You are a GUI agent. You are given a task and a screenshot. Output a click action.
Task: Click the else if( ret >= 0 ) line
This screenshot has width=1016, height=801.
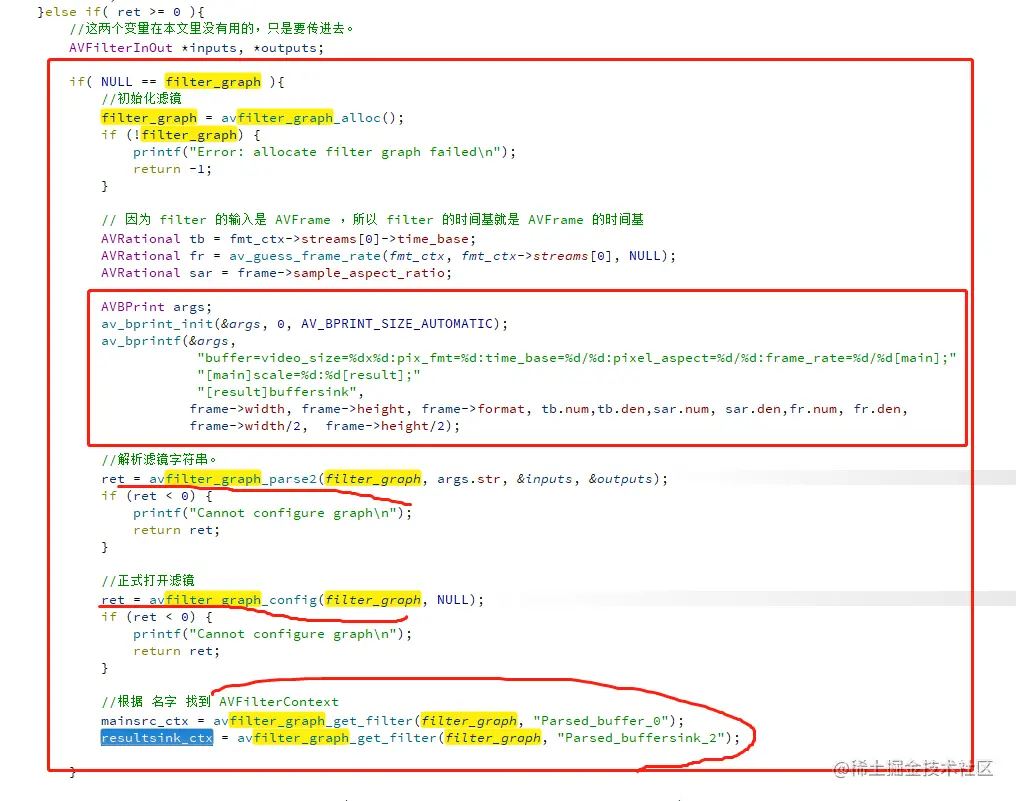tap(121, 12)
